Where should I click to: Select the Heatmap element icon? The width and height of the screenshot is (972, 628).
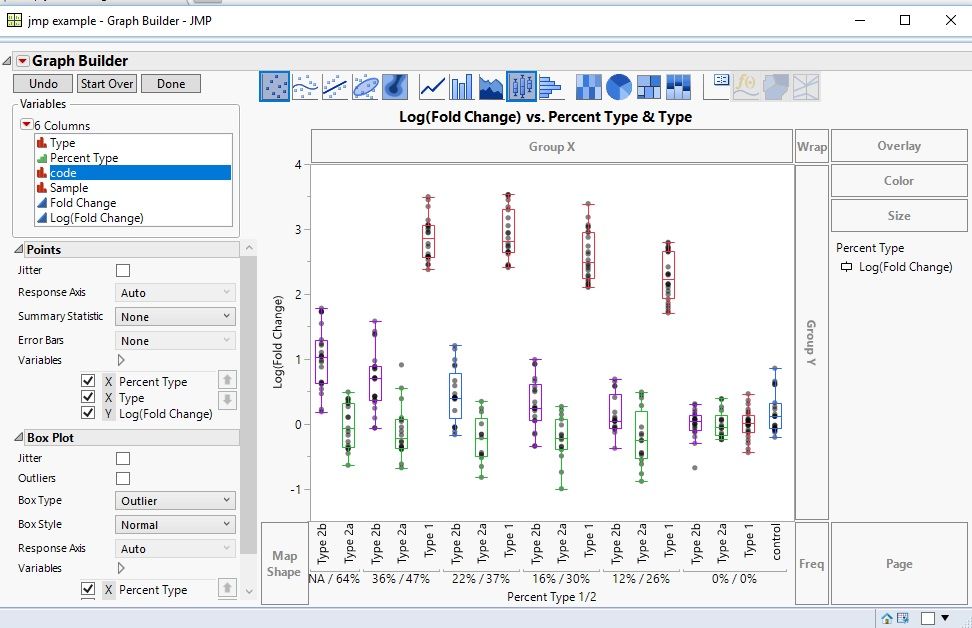click(588, 87)
